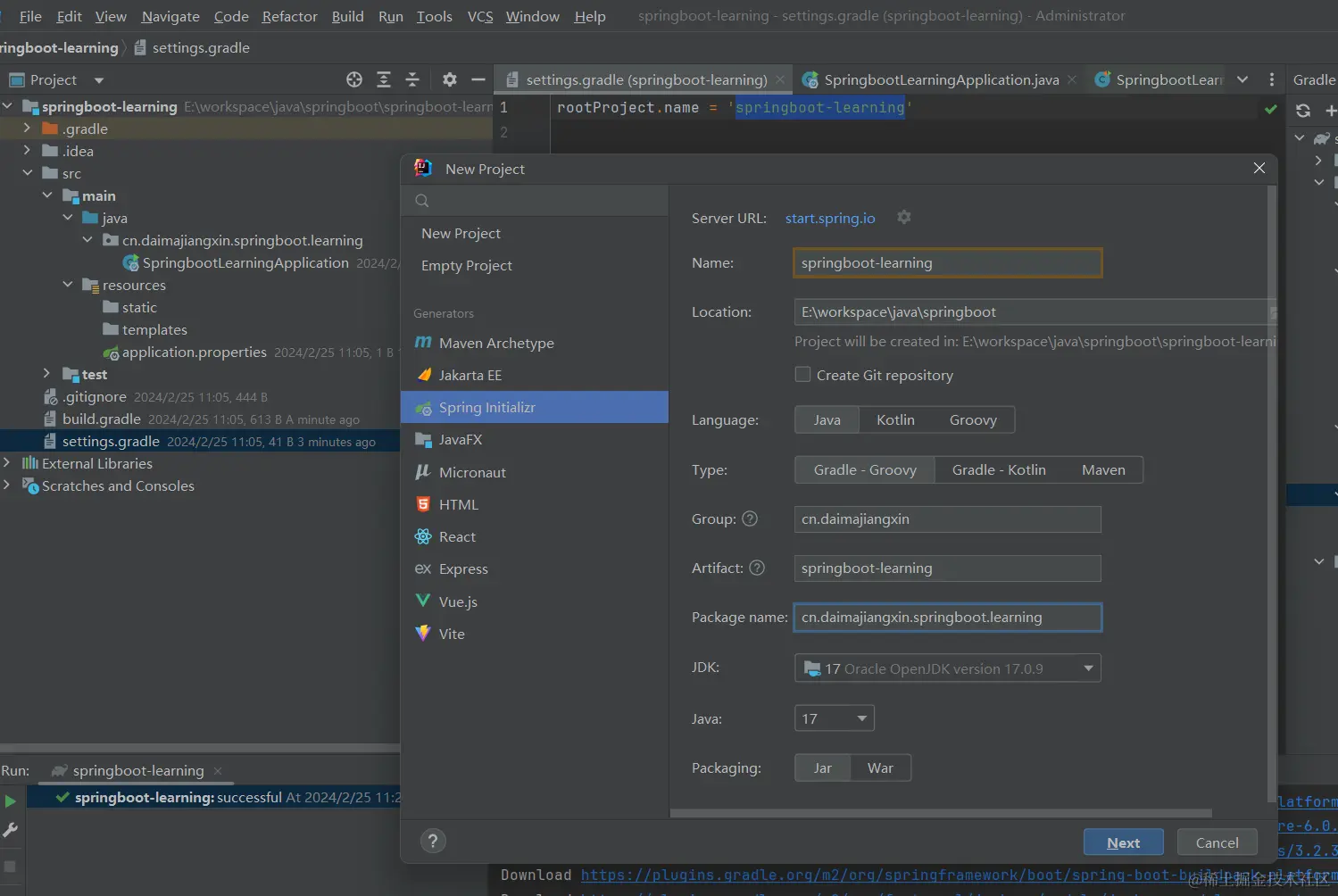
Task: Click the Group help question icon
Action: pyautogui.click(x=750, y=519)
